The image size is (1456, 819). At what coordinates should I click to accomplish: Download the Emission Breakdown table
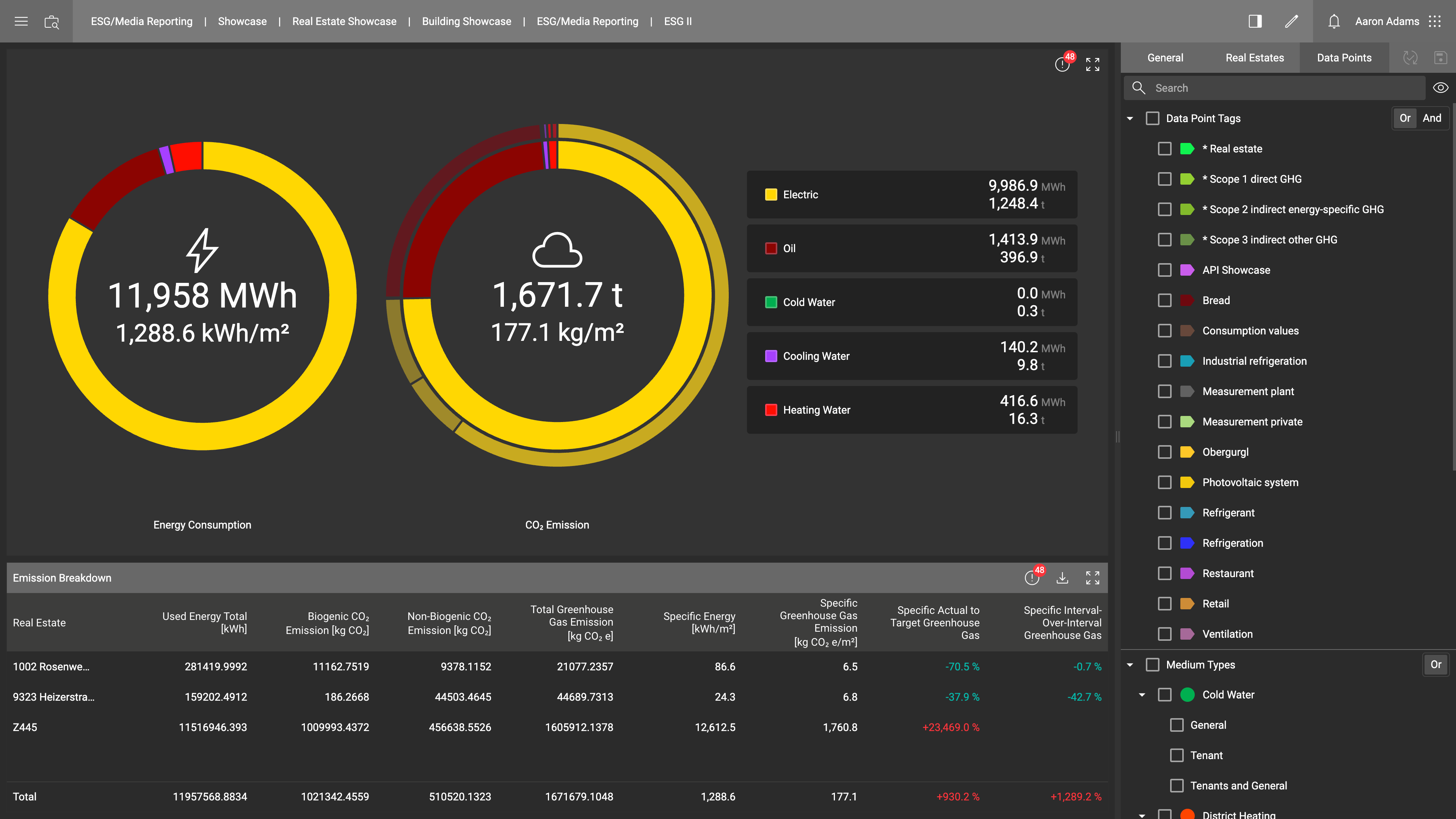1062,577
